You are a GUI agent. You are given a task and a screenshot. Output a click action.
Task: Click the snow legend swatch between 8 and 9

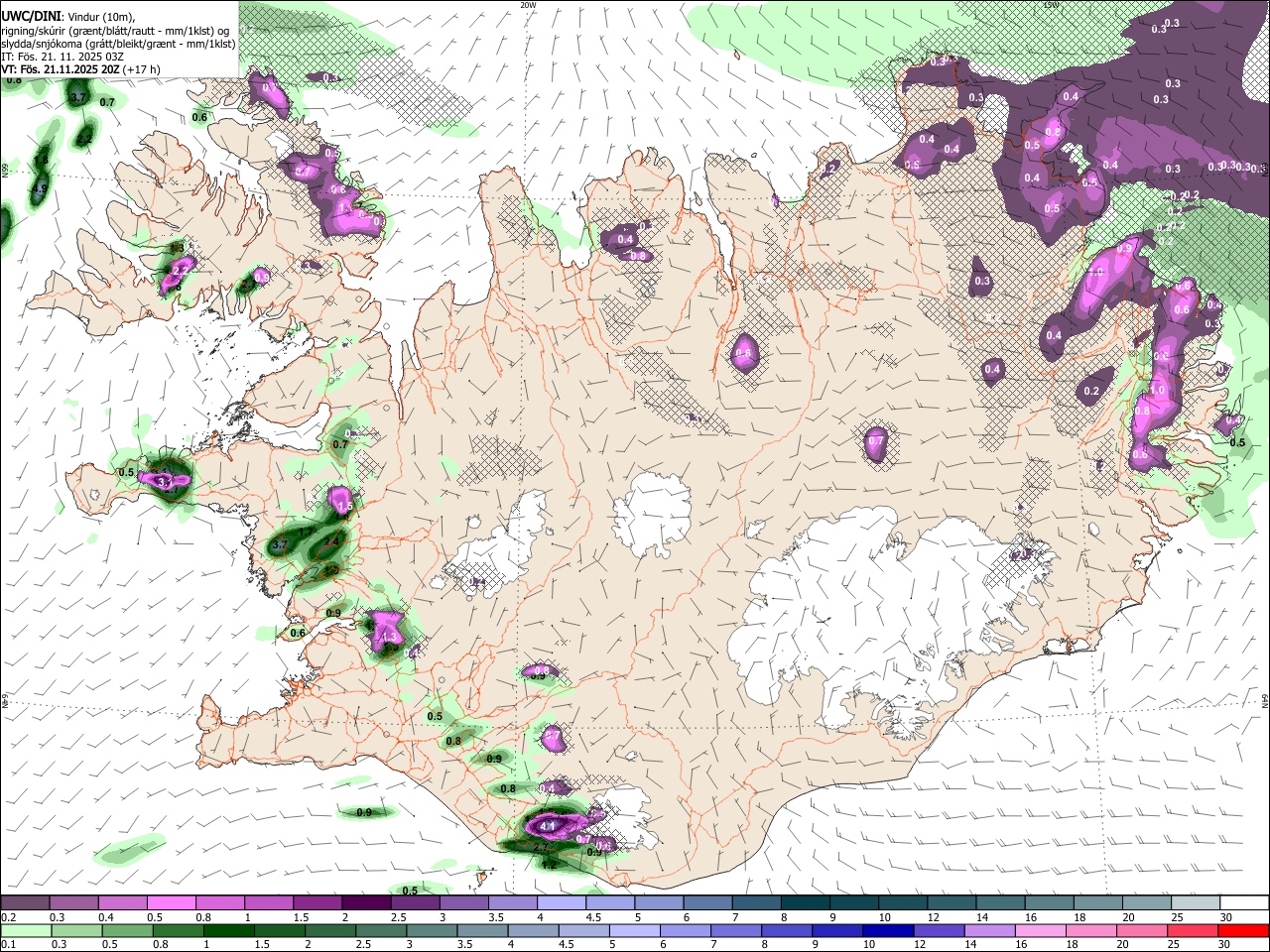[805, 902]
